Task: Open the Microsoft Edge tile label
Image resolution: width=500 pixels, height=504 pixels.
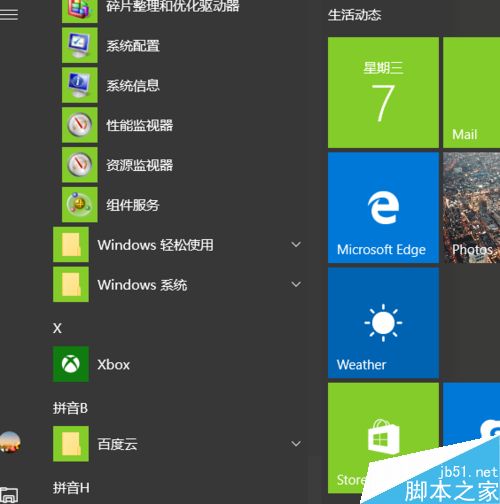Action: [x=381, y=250]
